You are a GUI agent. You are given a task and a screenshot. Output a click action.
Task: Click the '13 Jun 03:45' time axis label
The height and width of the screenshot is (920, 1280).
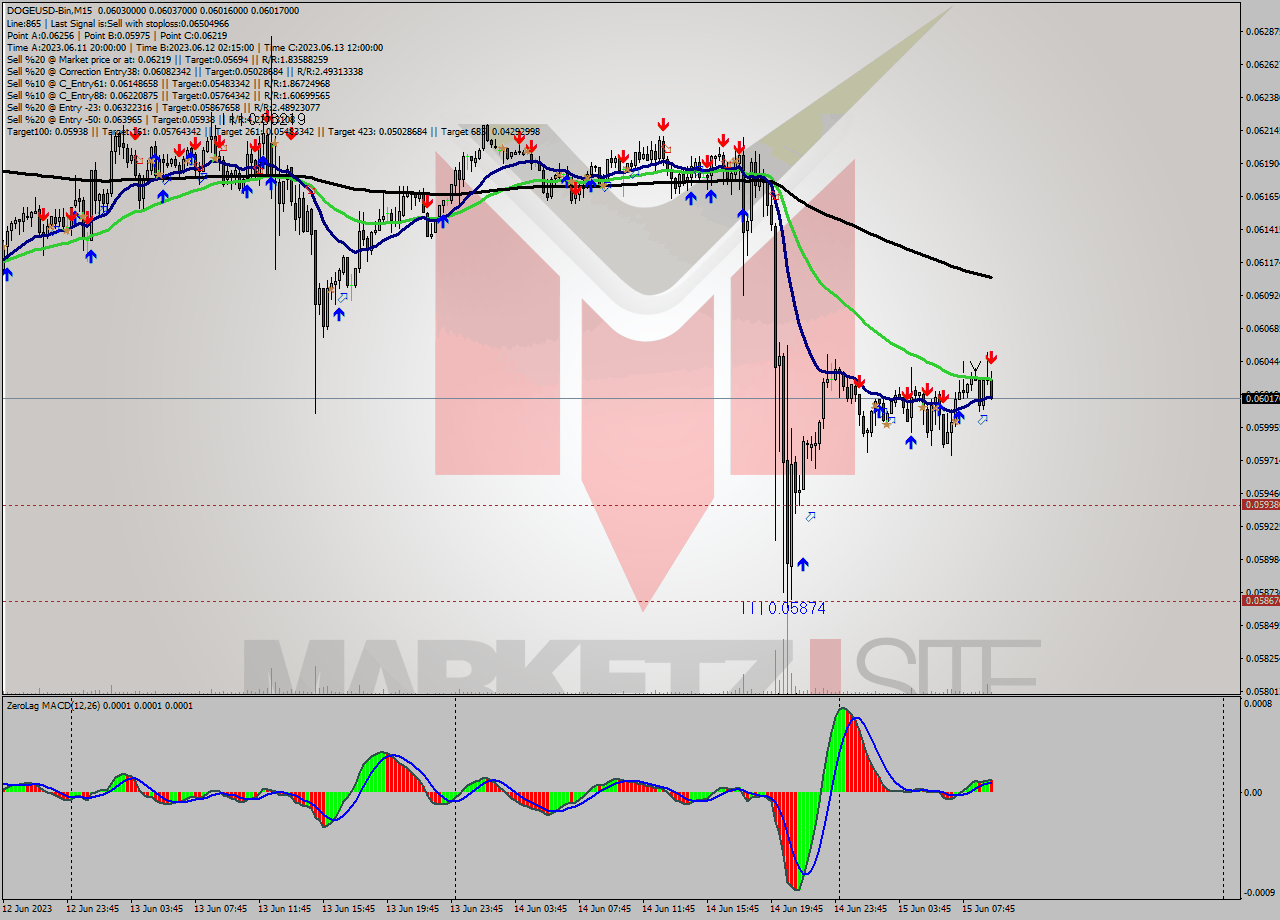click(x=157, y=909)
